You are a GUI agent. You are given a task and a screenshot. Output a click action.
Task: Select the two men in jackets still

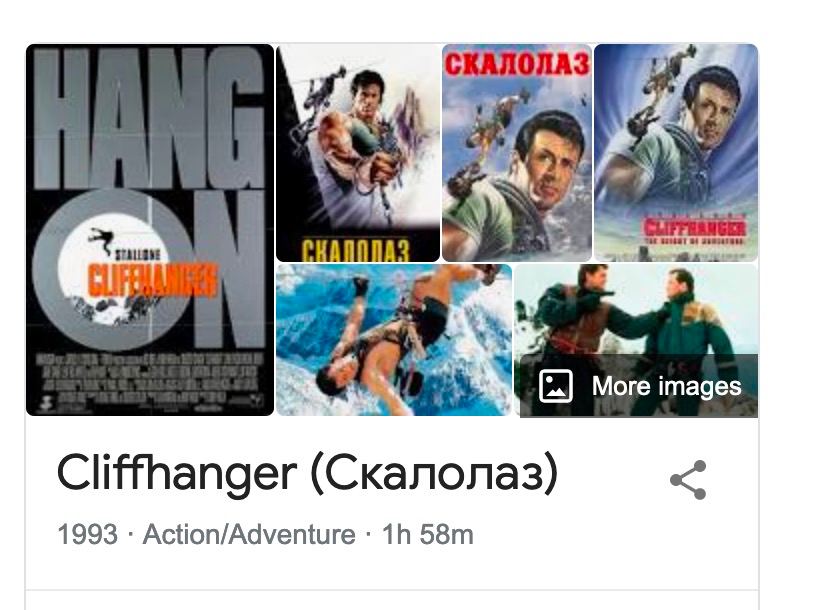[636, 340]
